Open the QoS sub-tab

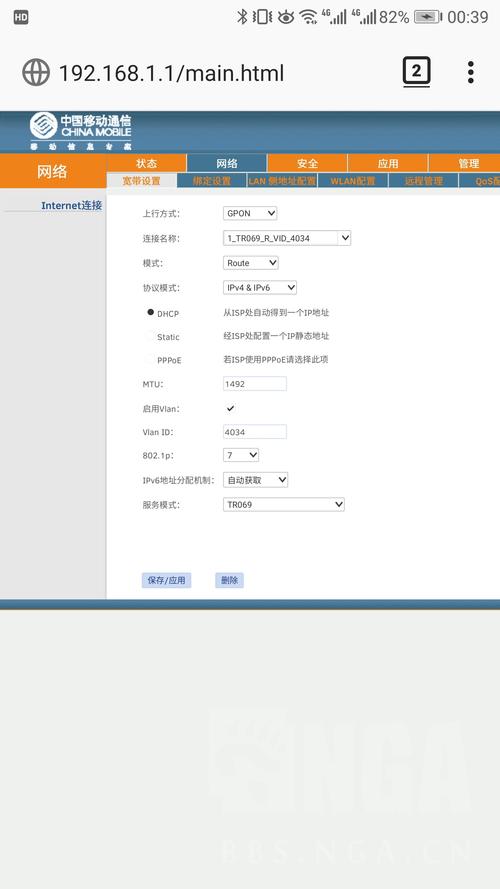pyautogui.click(x=480, y=181)
